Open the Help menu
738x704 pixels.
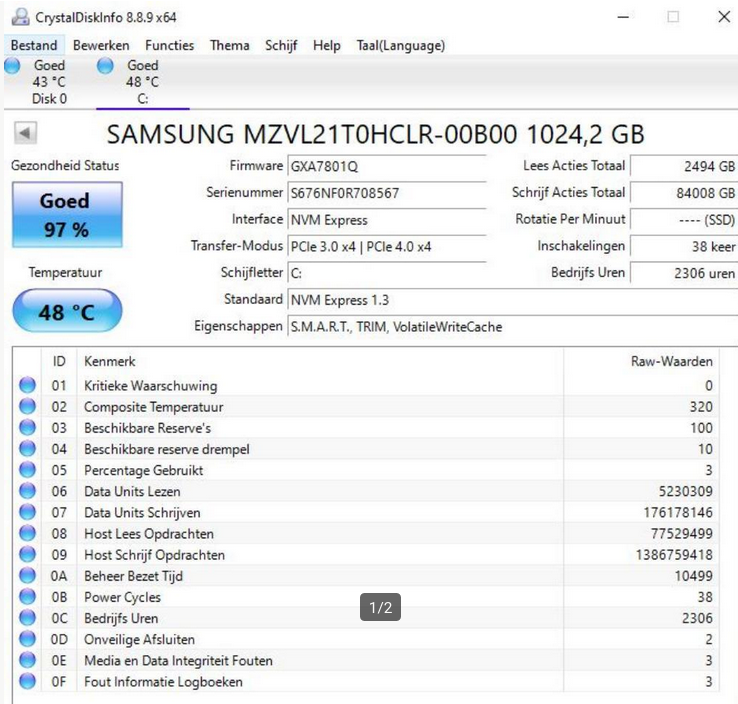pyautogui.click(x=327, y=45)
